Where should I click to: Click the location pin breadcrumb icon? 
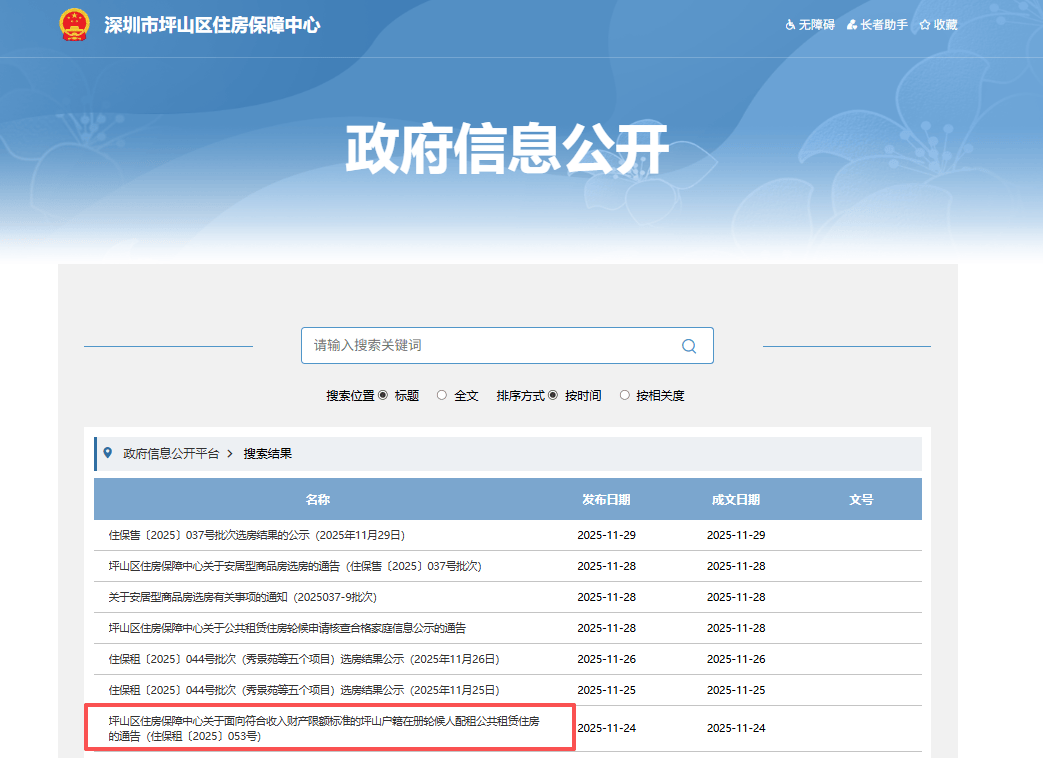pyautogui.click(x=108, y=453)
